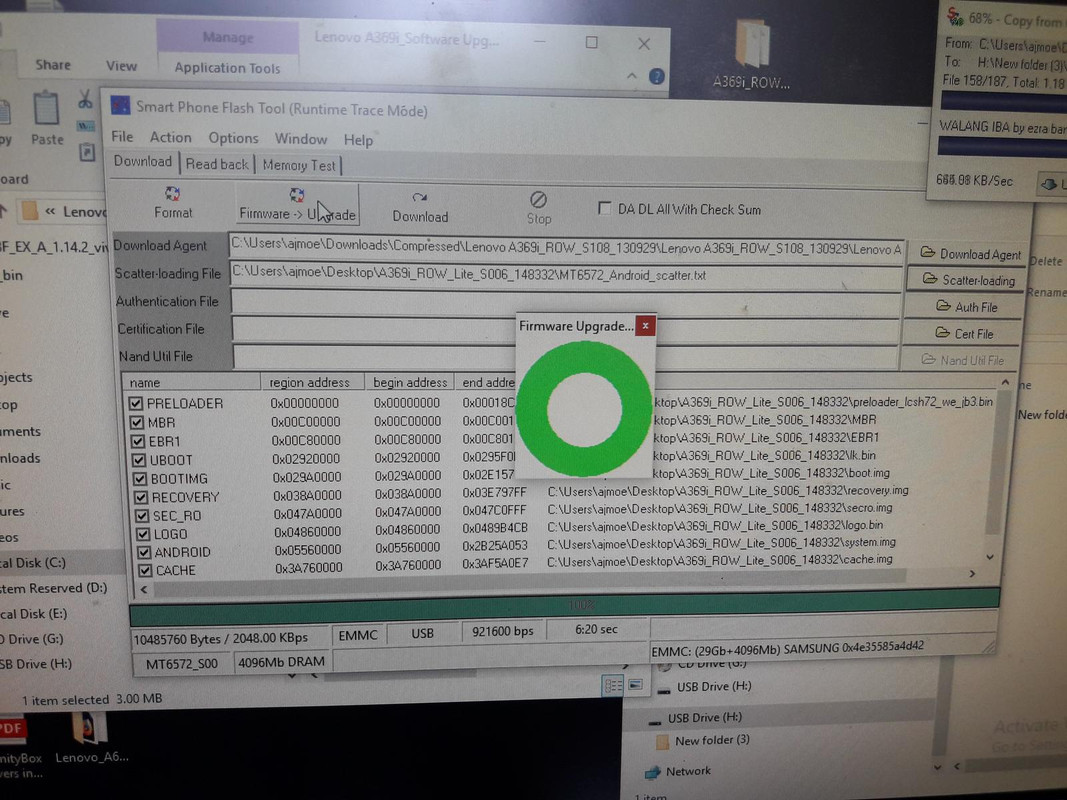Uncheck the UBOOT partition checkbox

coord(139,460)
